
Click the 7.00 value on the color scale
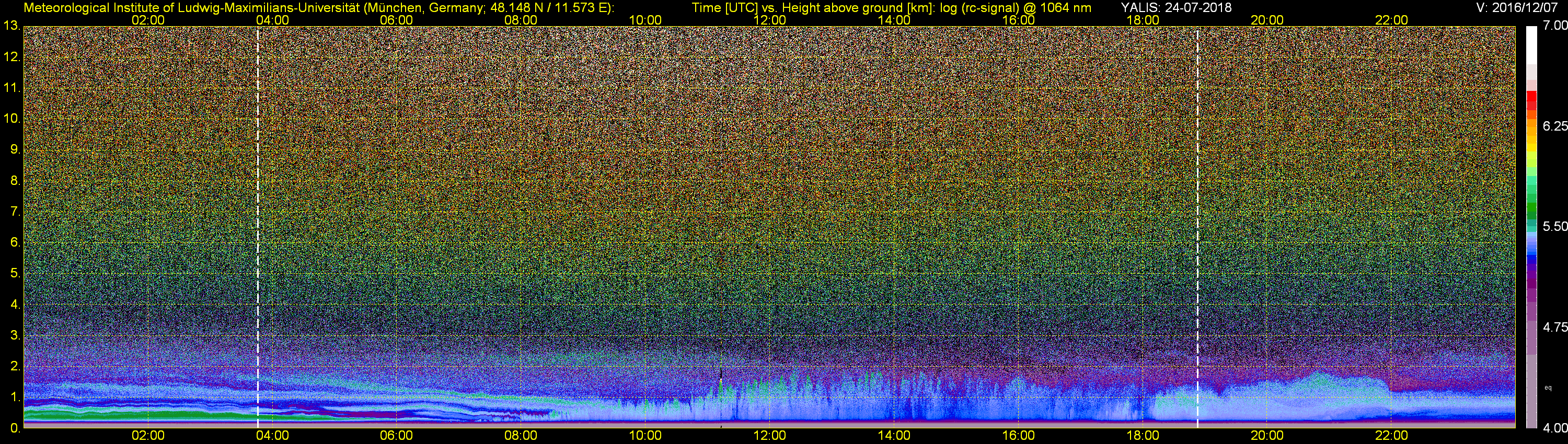click(x=1555, y=26)
